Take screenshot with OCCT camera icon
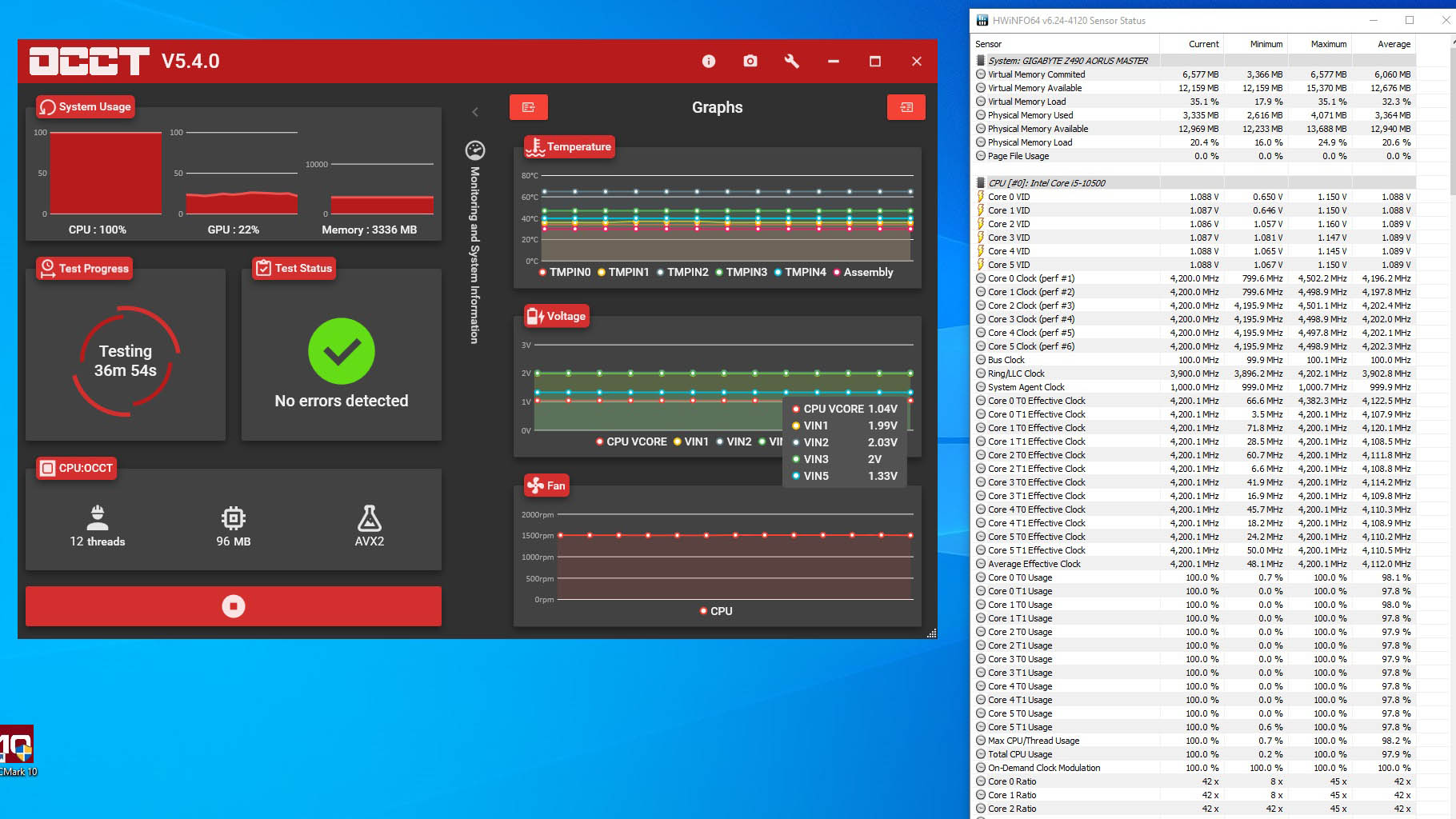1456x819 pixels. [x=750, y=61]
